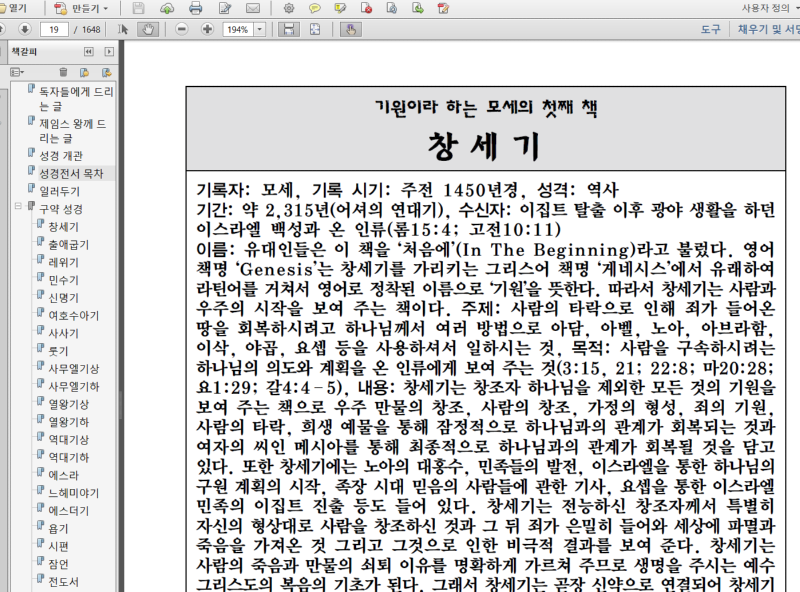Toggle scrolling mode fit-width icon

coord(289,29)
